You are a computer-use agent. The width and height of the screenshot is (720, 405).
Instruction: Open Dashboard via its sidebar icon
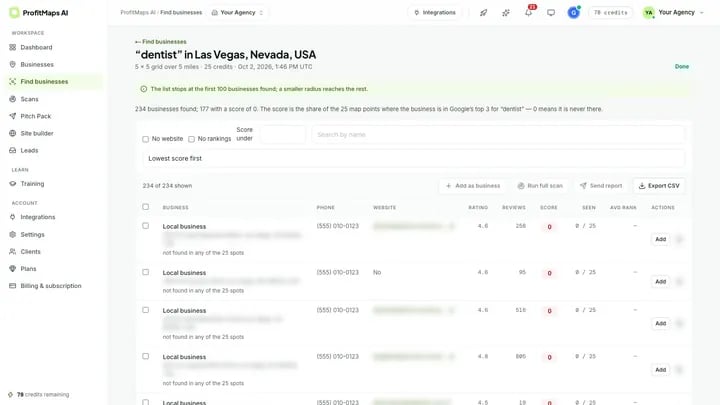(12, 47)
